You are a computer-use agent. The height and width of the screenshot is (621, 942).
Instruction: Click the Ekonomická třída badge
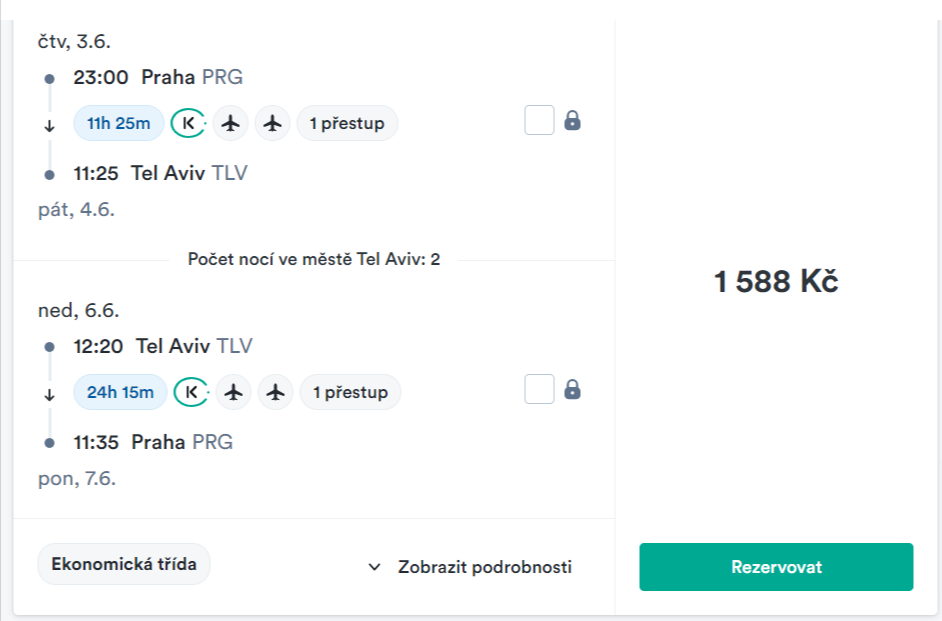124,564
